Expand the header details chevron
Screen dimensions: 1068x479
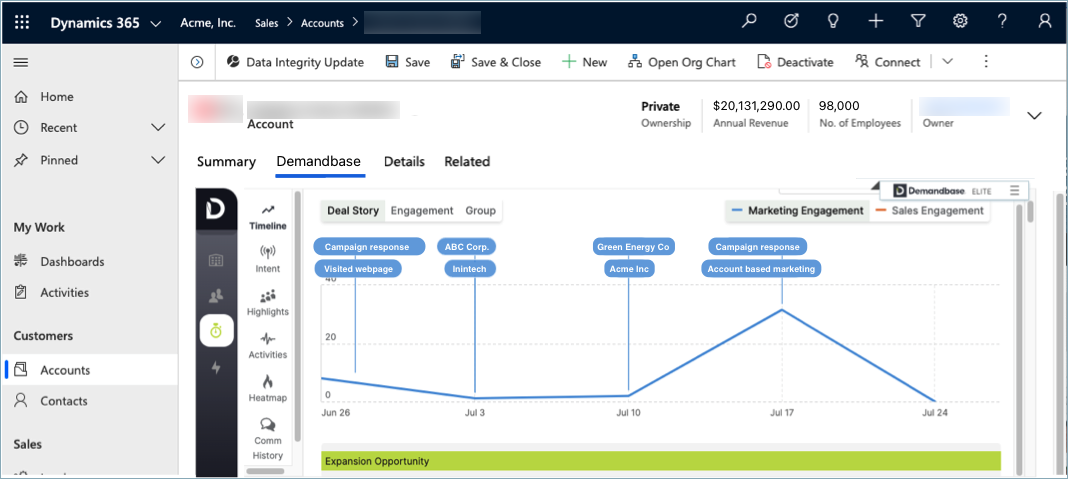(x=1034, y=115)
